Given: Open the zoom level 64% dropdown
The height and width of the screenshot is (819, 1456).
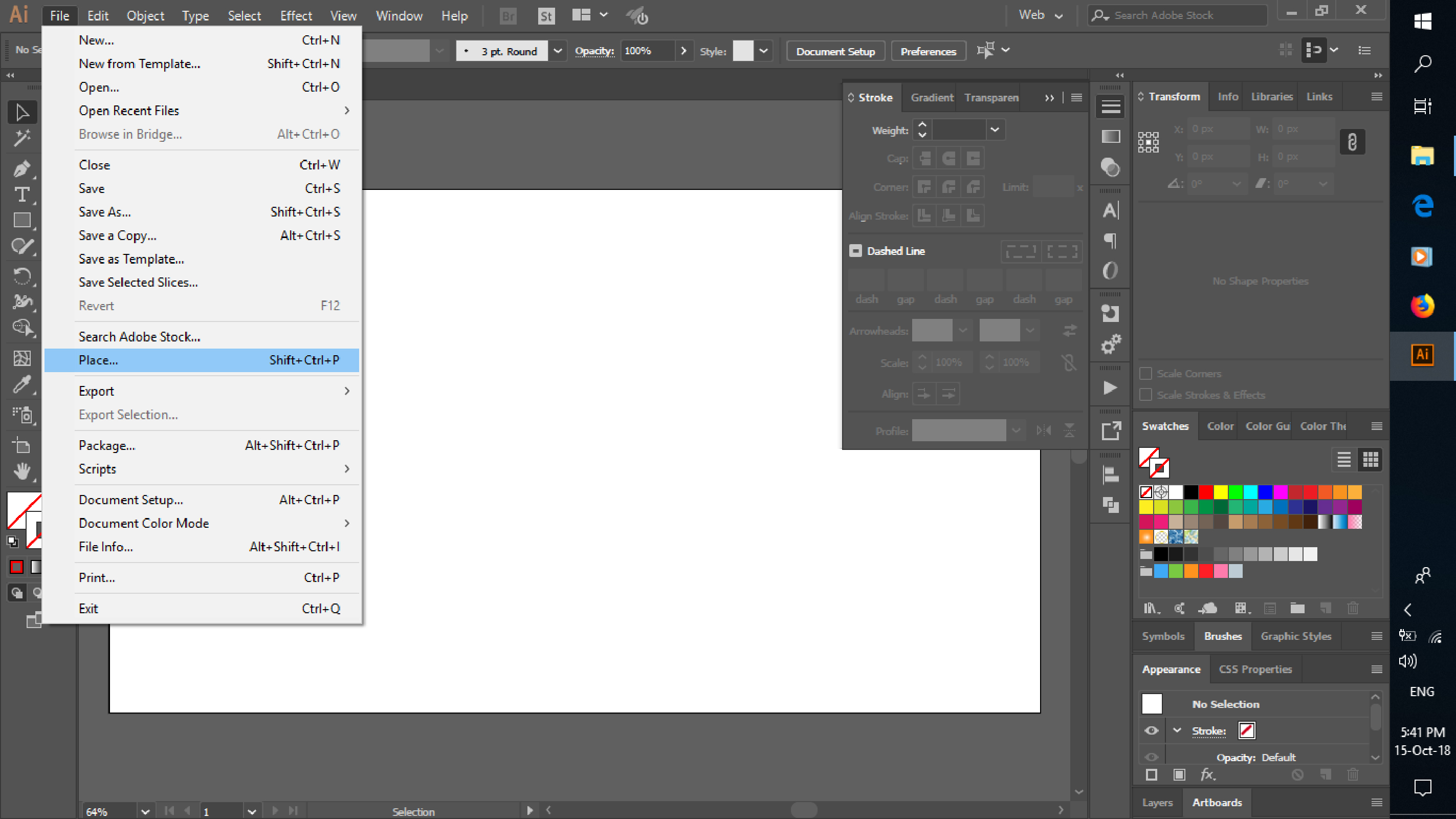Looking at the screenshot, I should coord(145,812).
